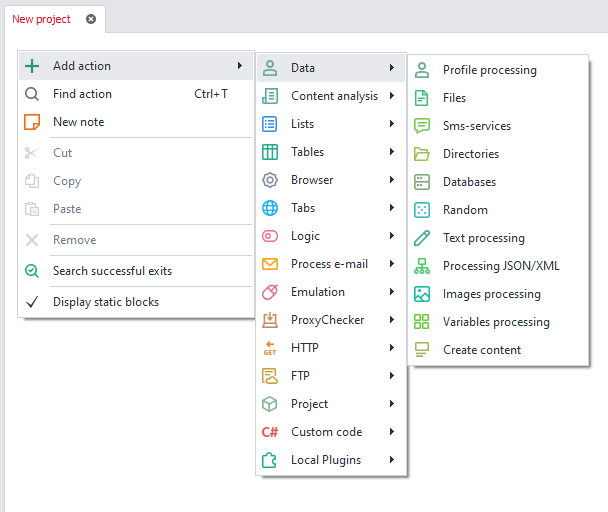
Task: Expand the Lists submenu arrow
Action: (x=392, y=124)
